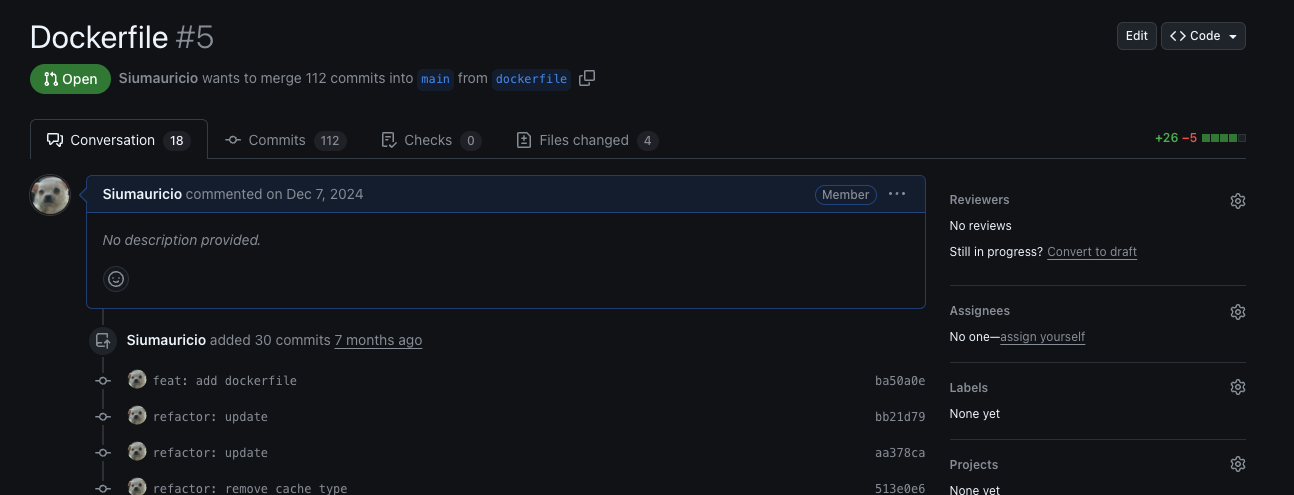Click the assign yourself link

(x=1042, y=337)
